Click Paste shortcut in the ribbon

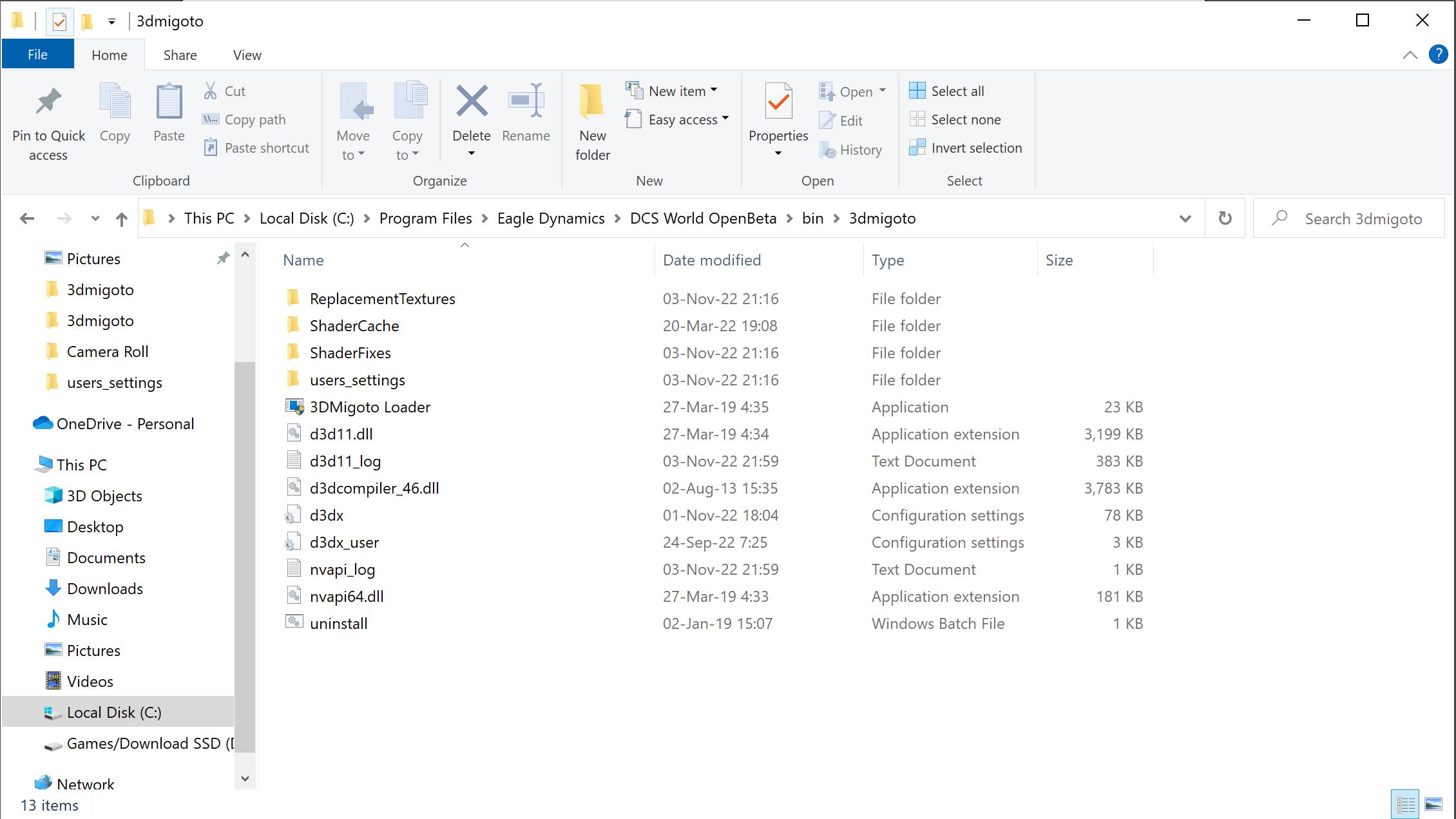[x=256, y=148]
